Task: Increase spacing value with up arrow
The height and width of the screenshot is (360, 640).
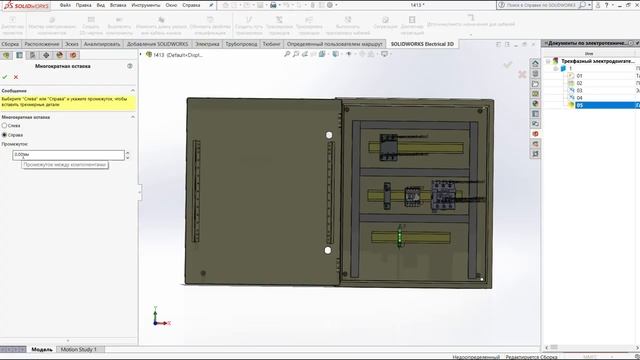Action: point(128,153)
